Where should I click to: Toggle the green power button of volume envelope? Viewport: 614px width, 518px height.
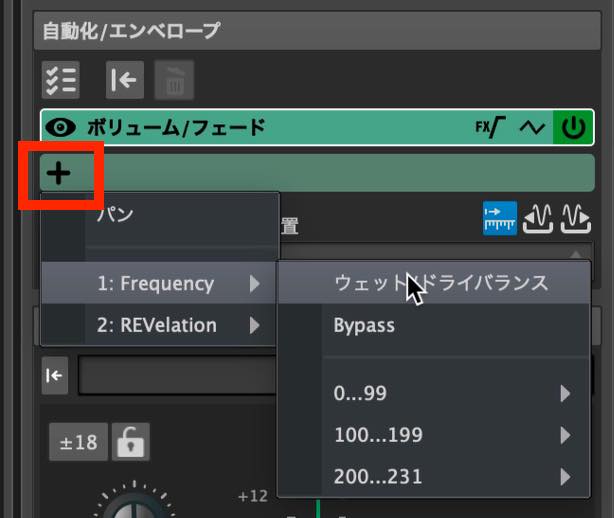tap(573, 127)
